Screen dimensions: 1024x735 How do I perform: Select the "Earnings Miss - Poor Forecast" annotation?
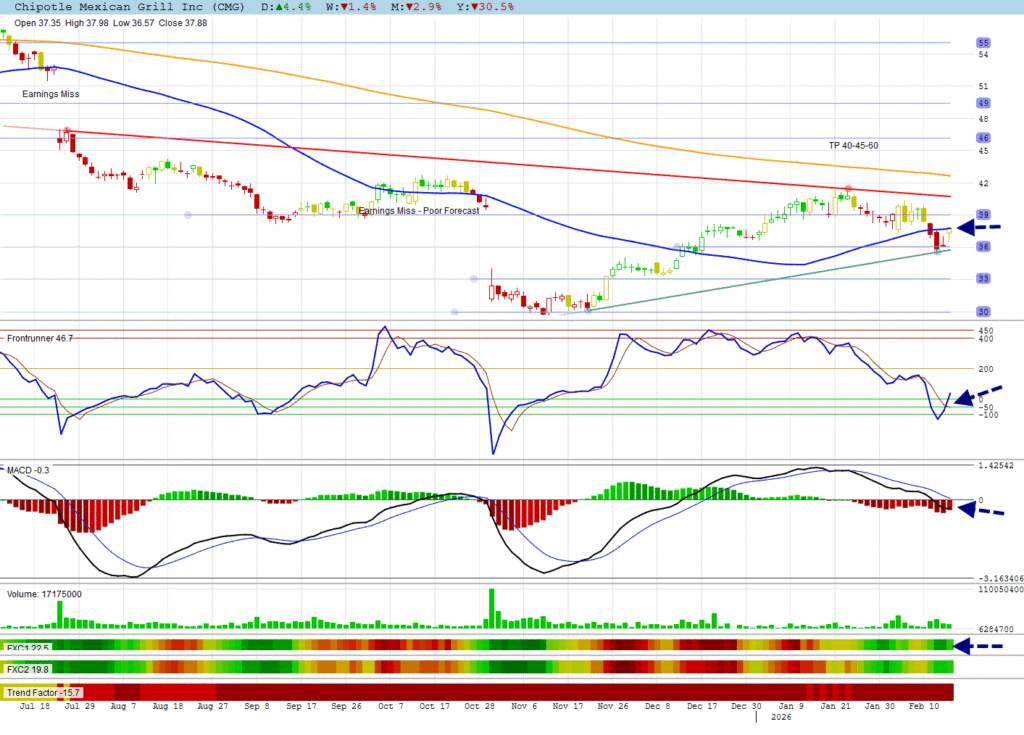point(416,211)
